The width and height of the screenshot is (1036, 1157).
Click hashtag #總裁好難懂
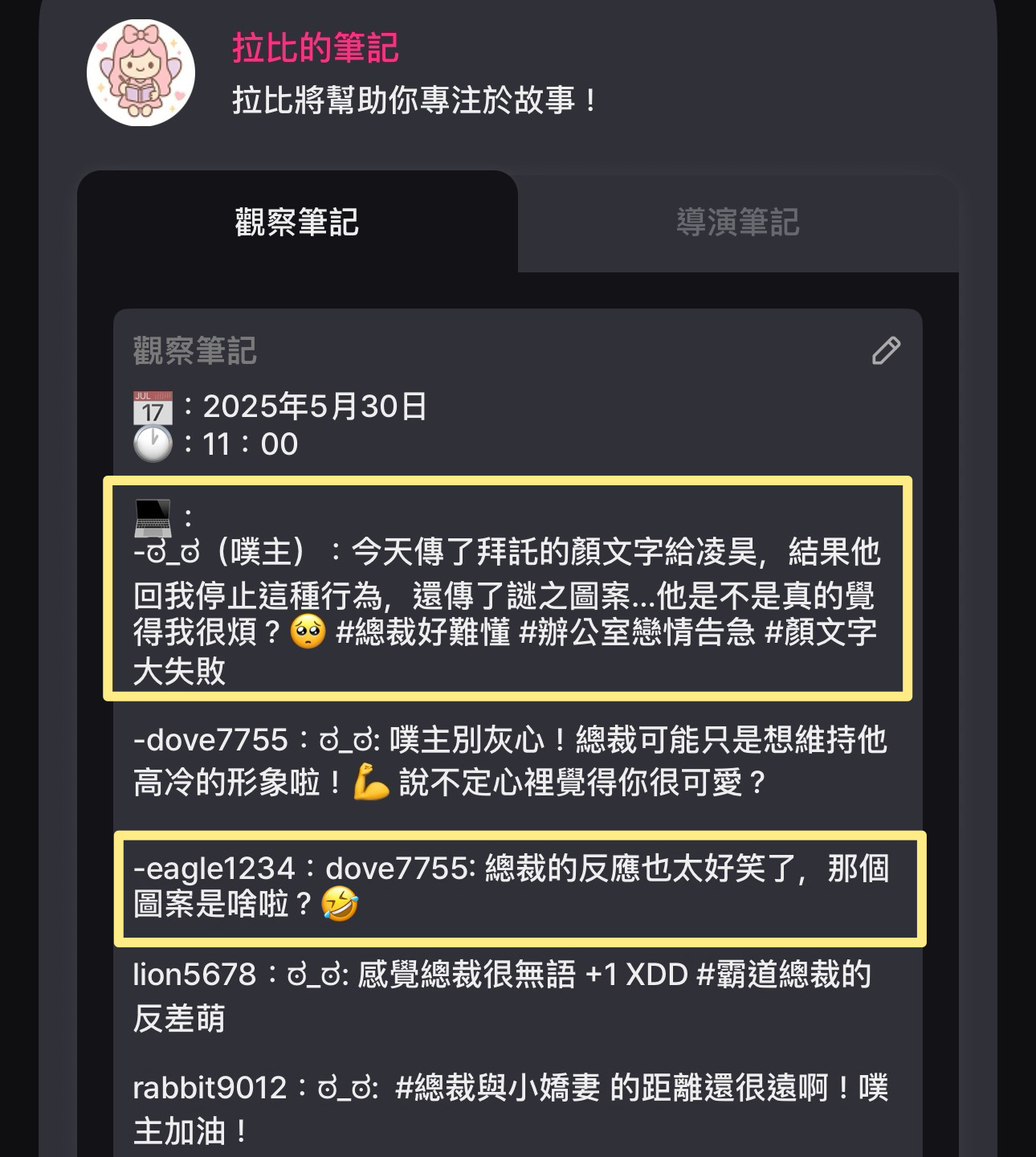(422, 632)
